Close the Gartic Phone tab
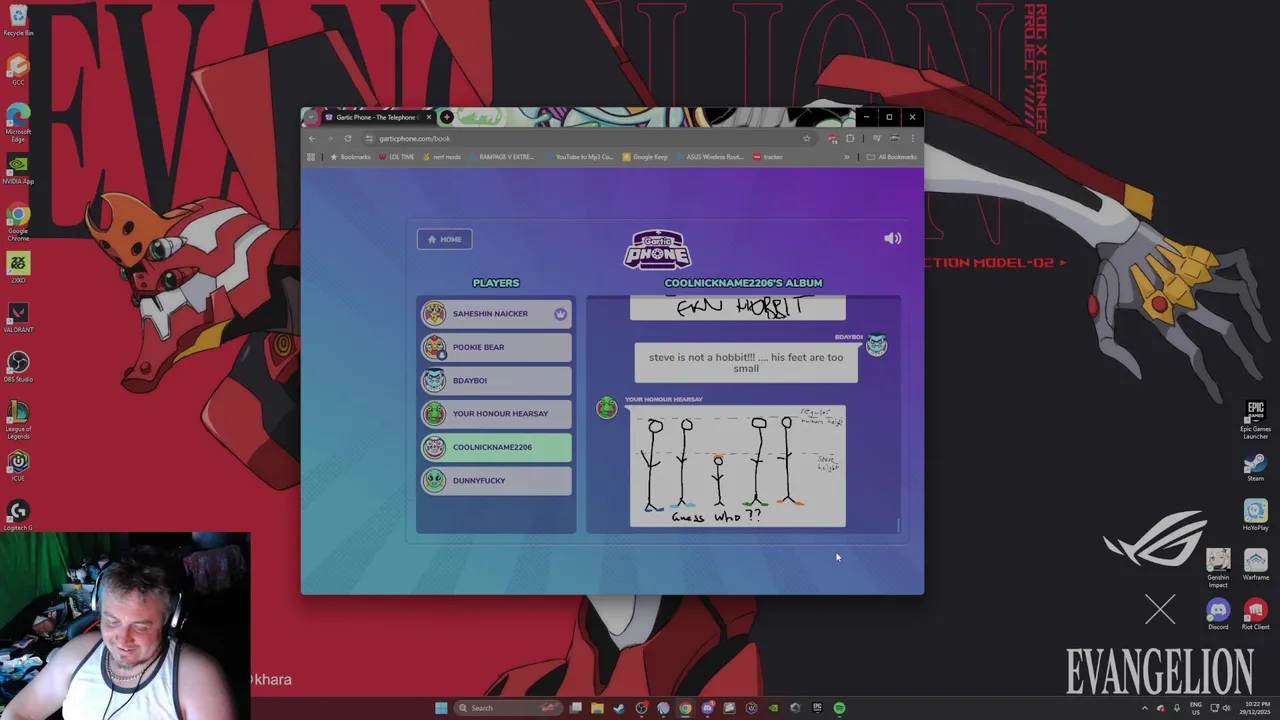The width and height of the screenshot is (1280, 720). pos(429,117)
